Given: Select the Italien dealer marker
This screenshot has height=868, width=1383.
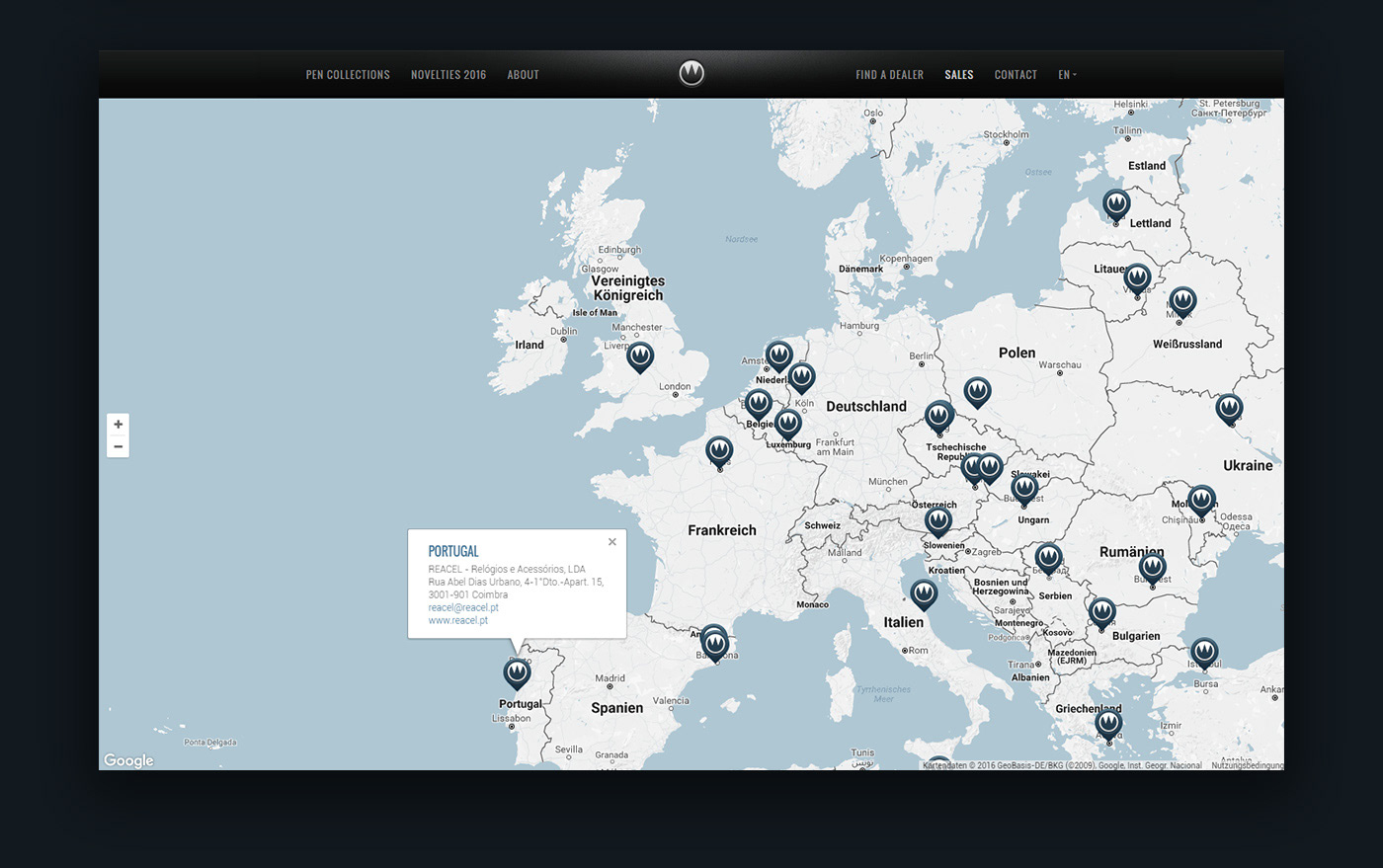Looking at the screenshot, I should click(x=924, y=594).
